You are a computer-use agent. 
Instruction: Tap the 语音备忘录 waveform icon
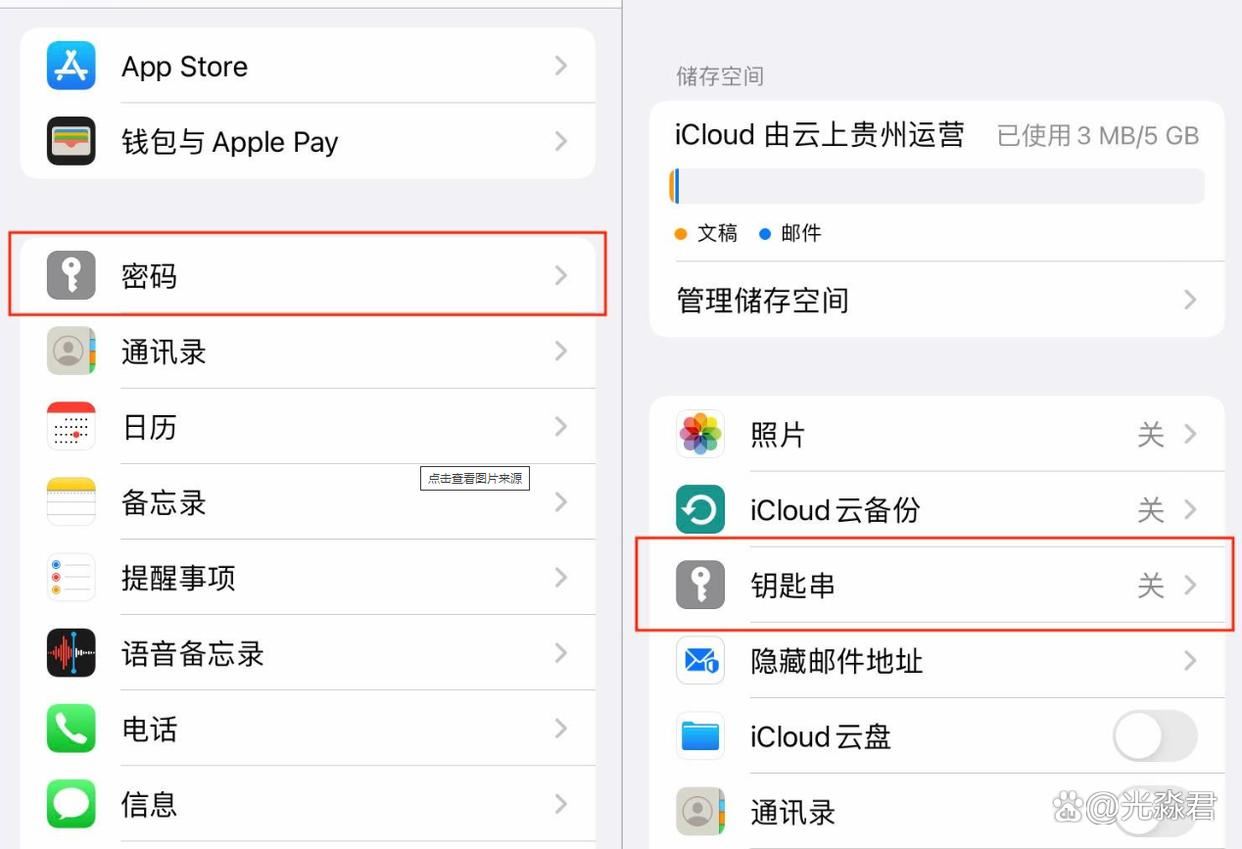[71, 653]
